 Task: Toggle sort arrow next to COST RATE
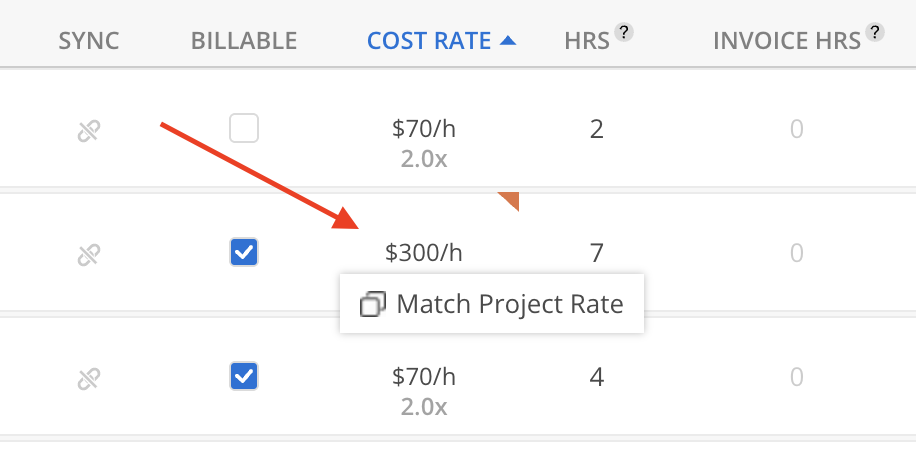[x=507, y=41]
